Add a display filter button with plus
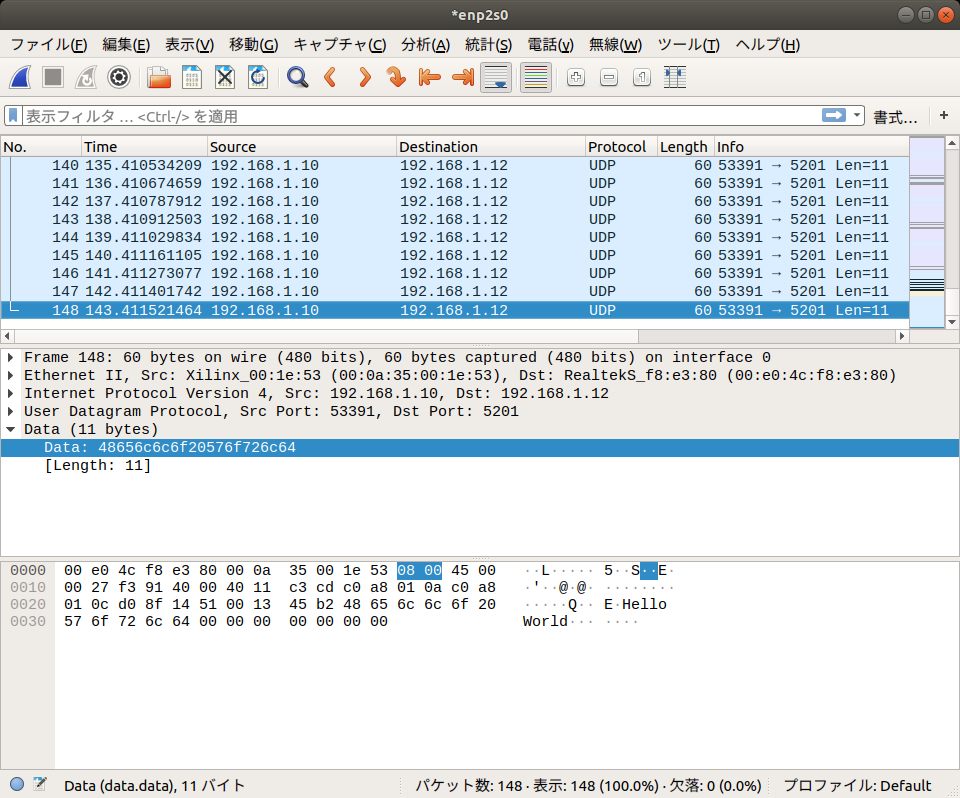 tap(943, 115)
